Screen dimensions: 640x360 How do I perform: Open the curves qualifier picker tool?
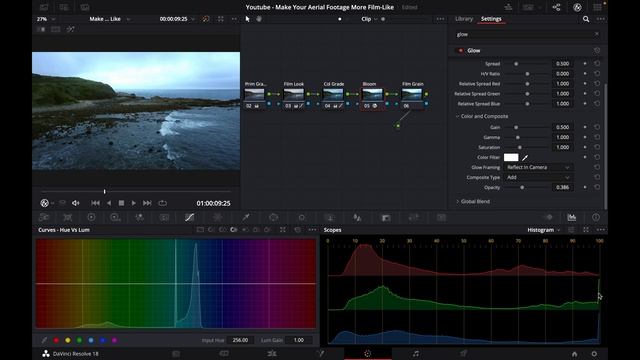(x=44, y=340)
